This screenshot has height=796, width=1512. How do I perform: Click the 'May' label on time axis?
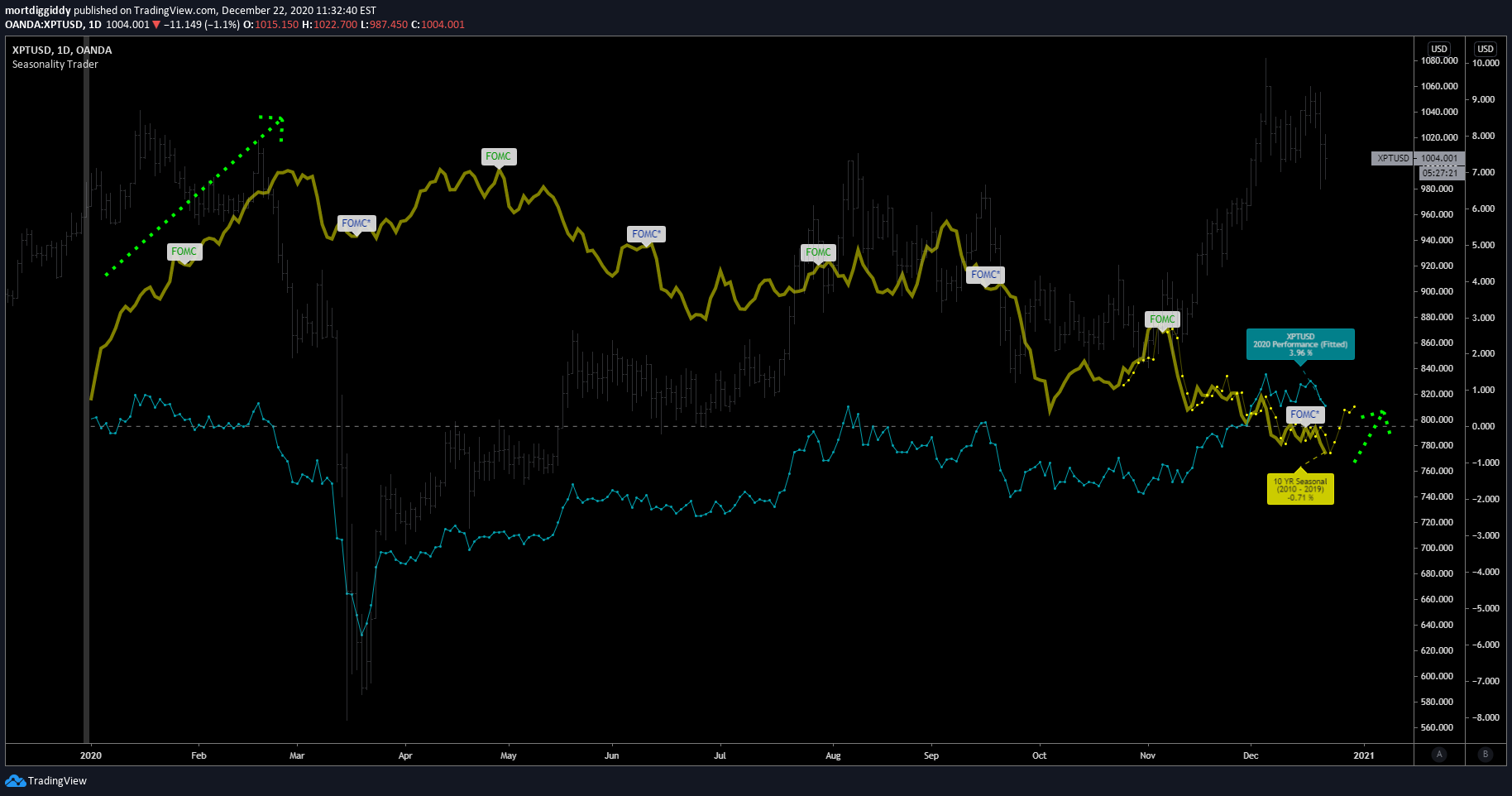(509, 755)
